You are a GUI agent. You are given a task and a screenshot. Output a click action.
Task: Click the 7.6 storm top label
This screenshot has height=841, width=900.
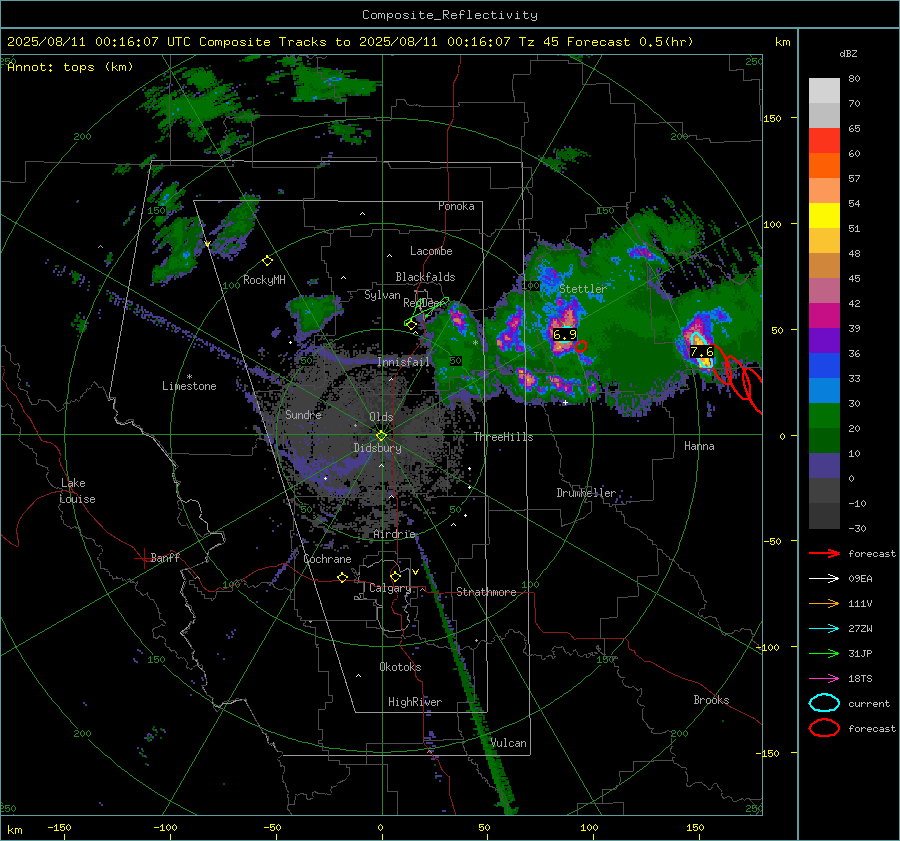701,351
